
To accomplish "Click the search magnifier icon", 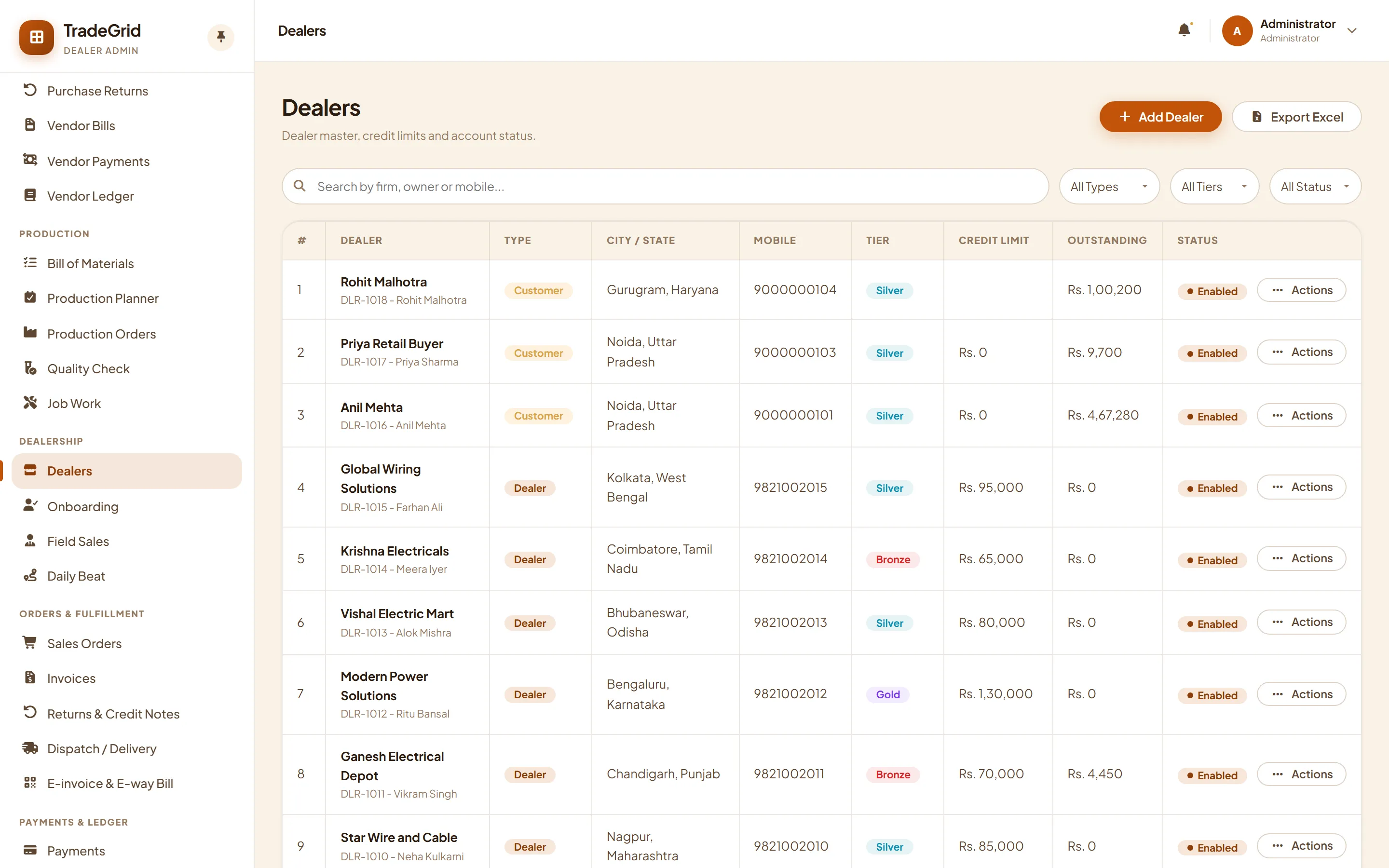I will pyautogui.click(x=299, y=186).
